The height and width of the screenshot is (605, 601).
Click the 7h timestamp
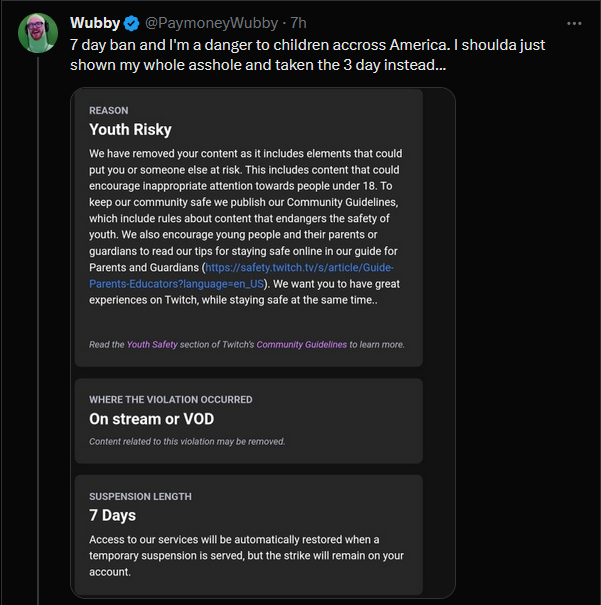tap(299, 23)
